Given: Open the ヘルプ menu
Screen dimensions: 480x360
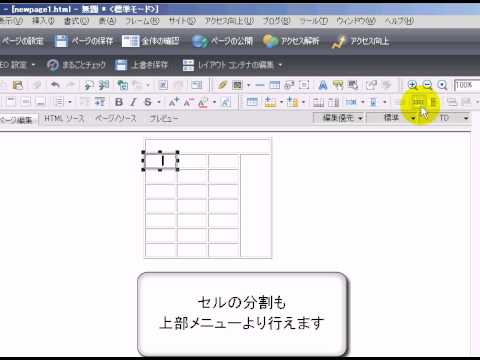Looking at the screenshot, I should (x=399, y=21).
